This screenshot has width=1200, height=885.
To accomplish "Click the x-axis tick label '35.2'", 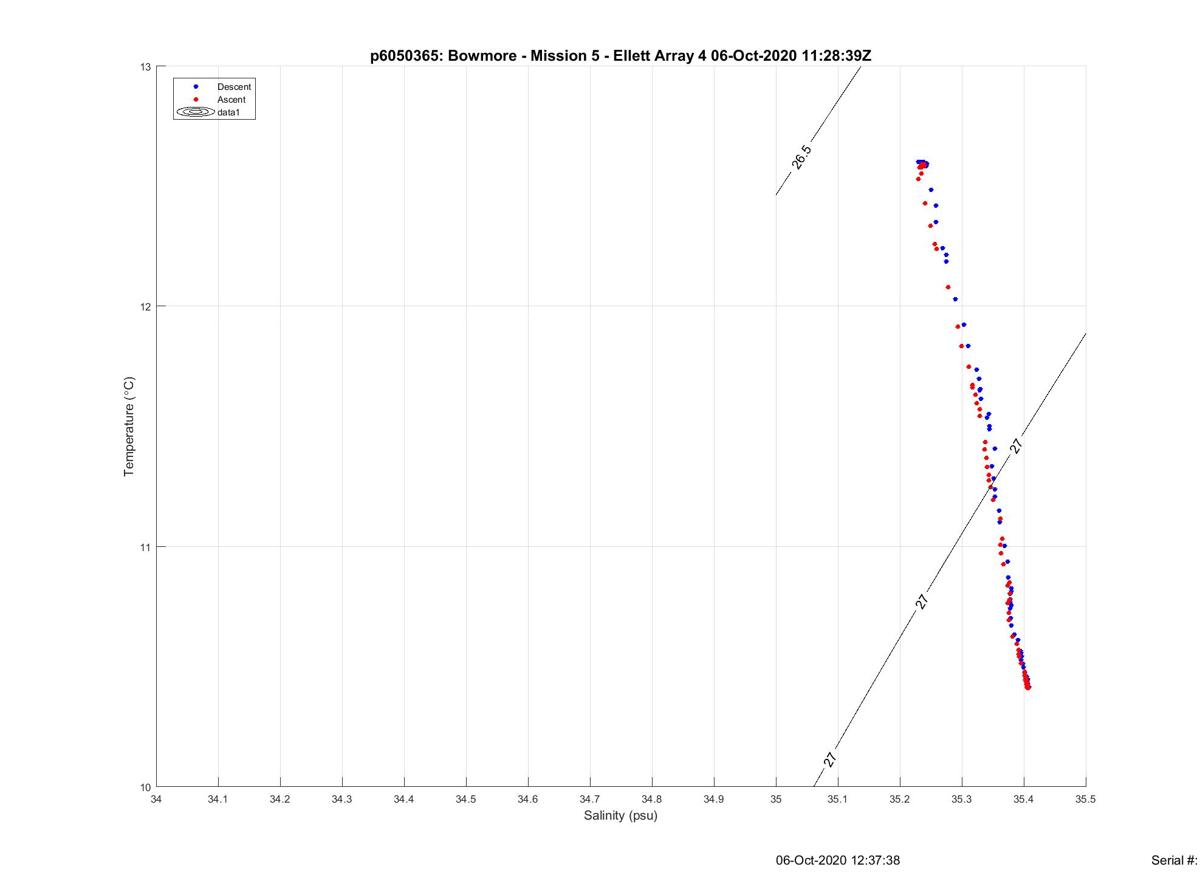I will (900, 800).
